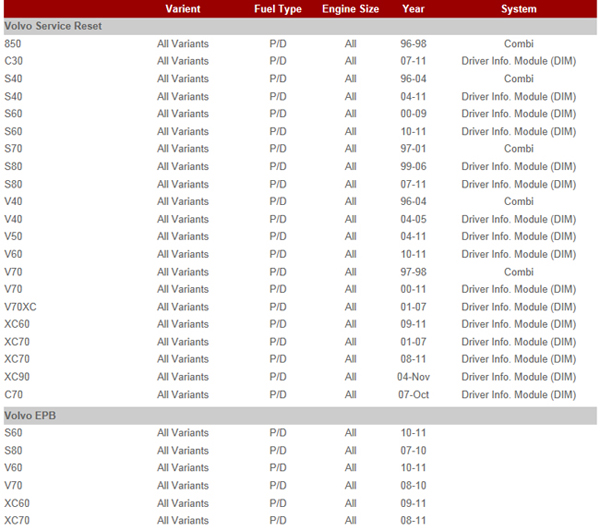Select Combi in the 850 row
The image size is (600, 531).
[x=518, y=44]
